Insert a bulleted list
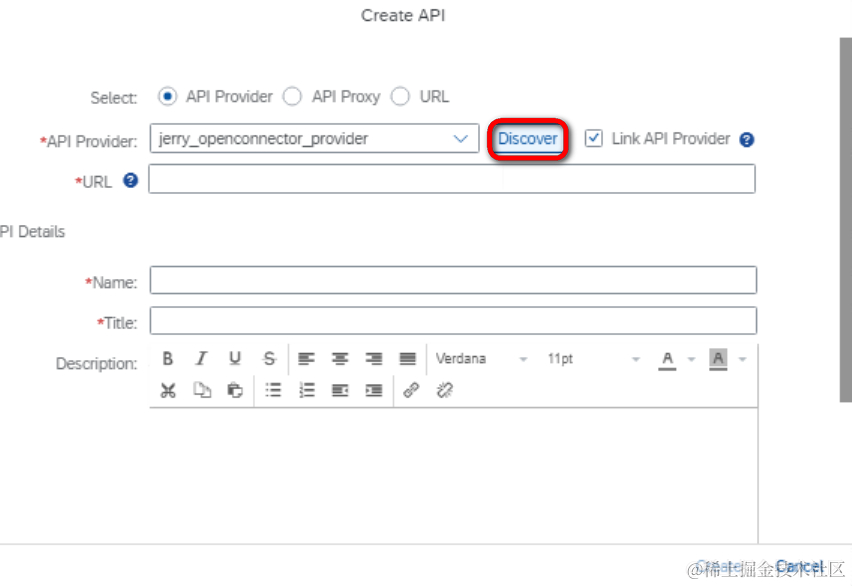852x586 pixels. (273, 390)
